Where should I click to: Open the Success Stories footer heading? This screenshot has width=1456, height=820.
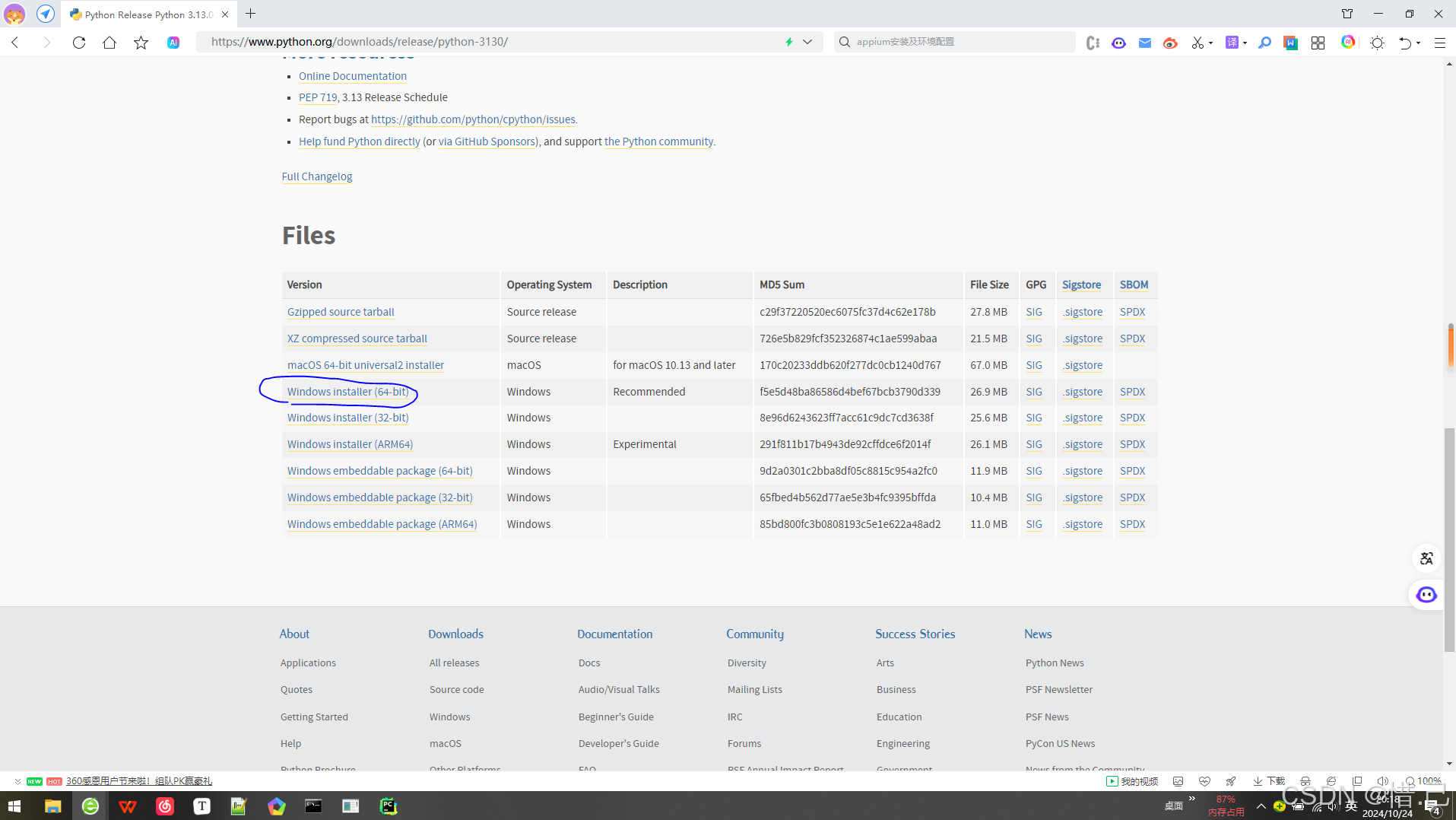915,634
